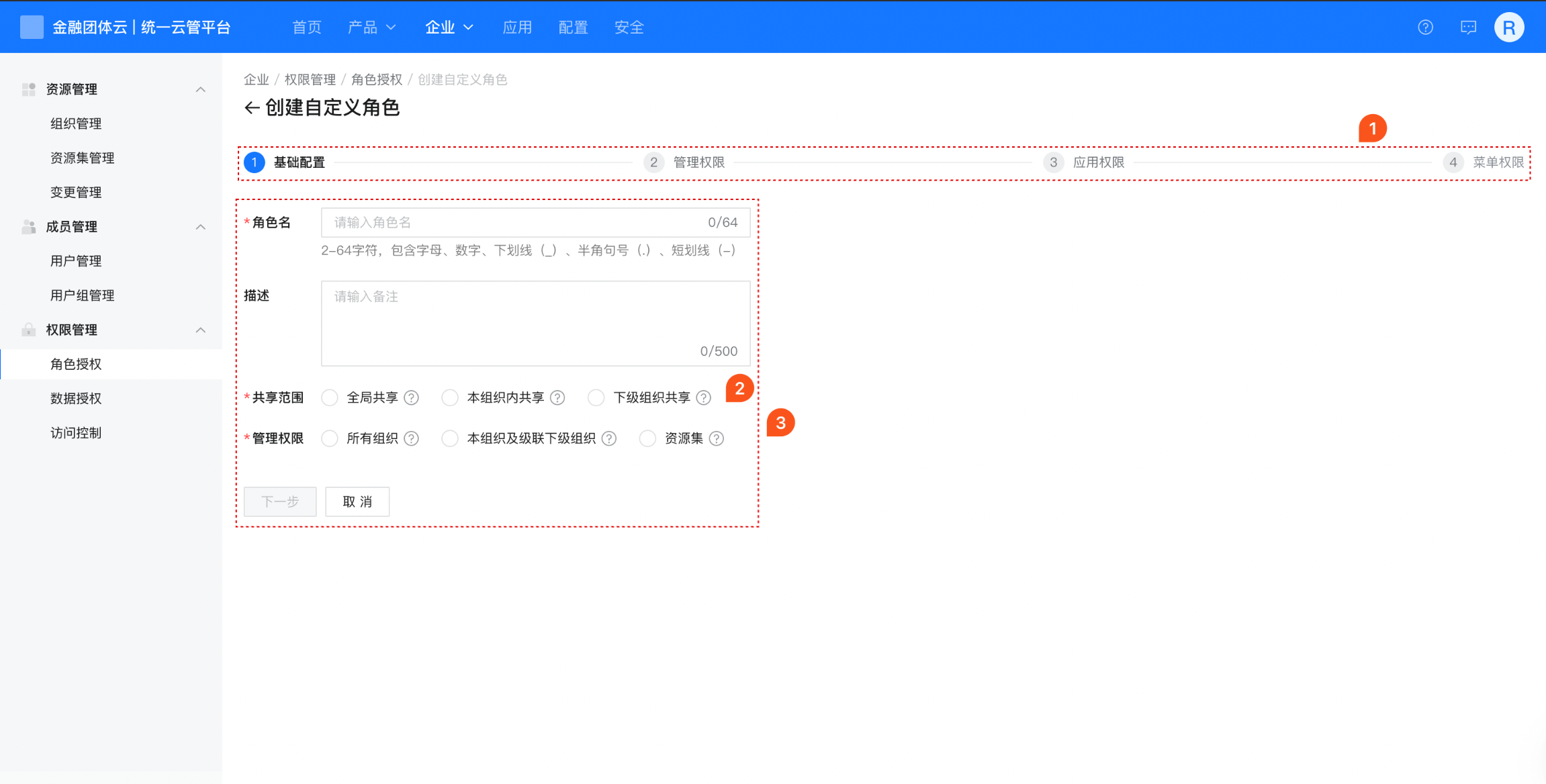
Task: Click the back arrow beside 创建自定义角色
Action: [x=252, y=107]
